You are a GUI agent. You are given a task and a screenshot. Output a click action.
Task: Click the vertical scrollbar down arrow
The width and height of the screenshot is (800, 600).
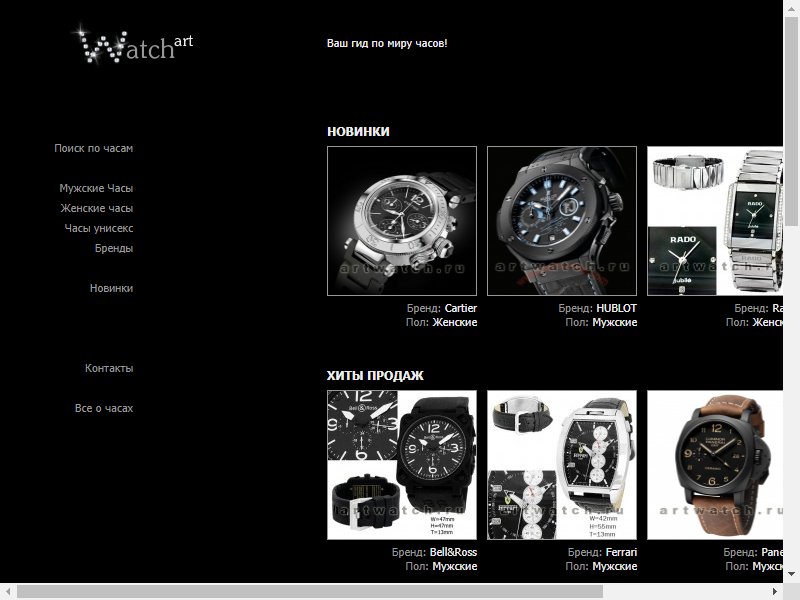pos(791,574)
